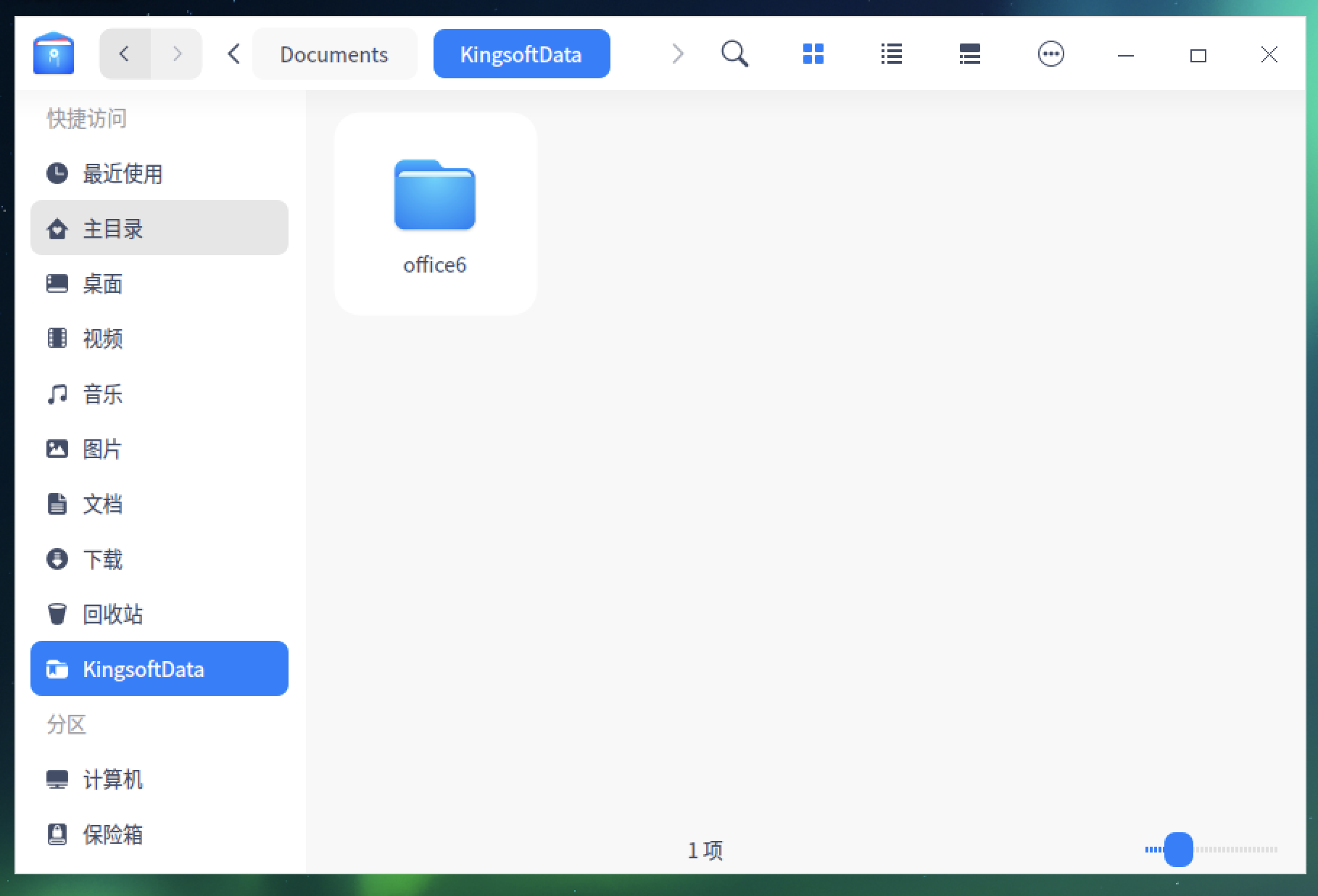Close the file manager window
This screenshot has height=896, width=1318.
(1269, 54)
